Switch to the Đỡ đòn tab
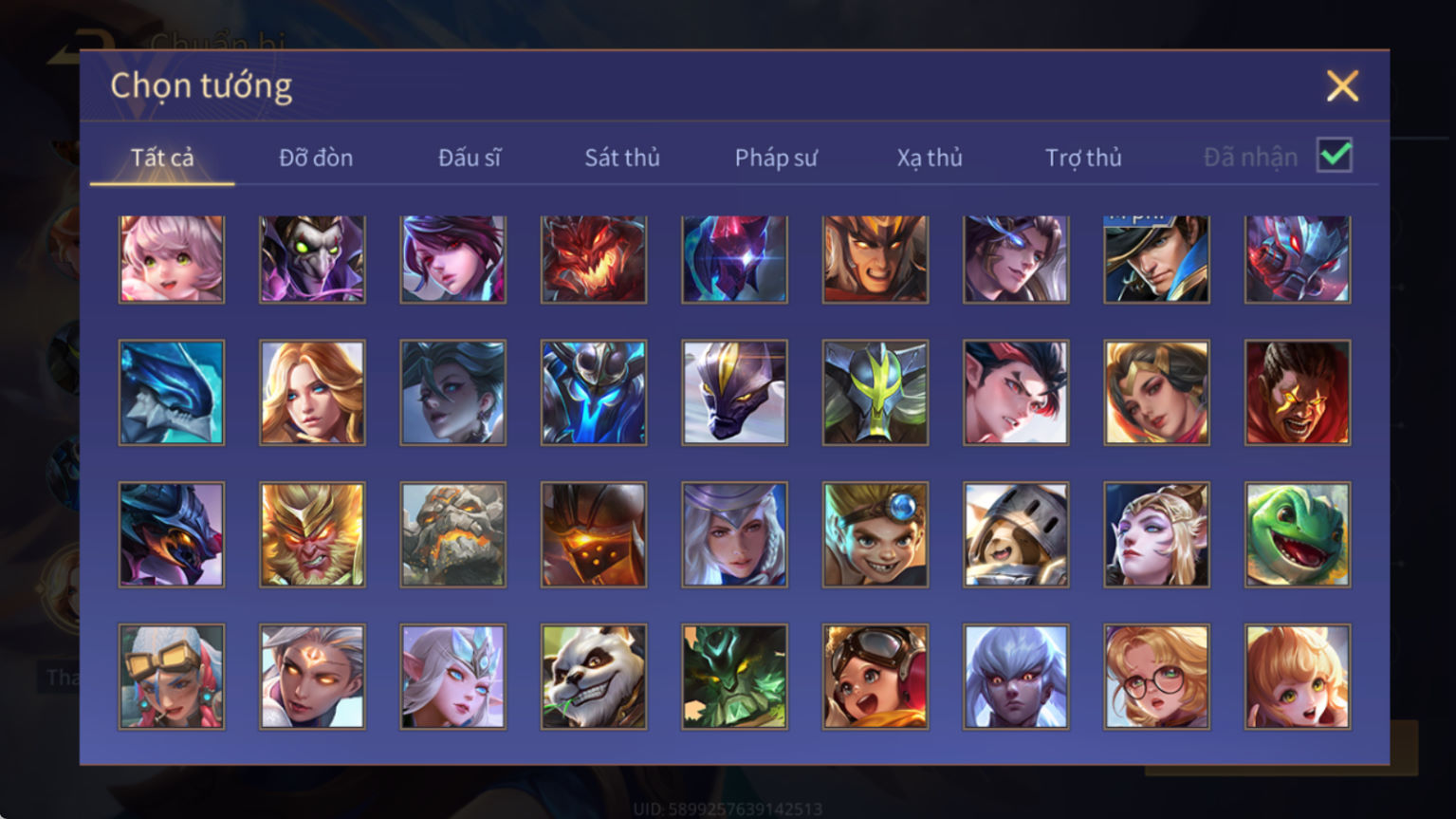 316,158
